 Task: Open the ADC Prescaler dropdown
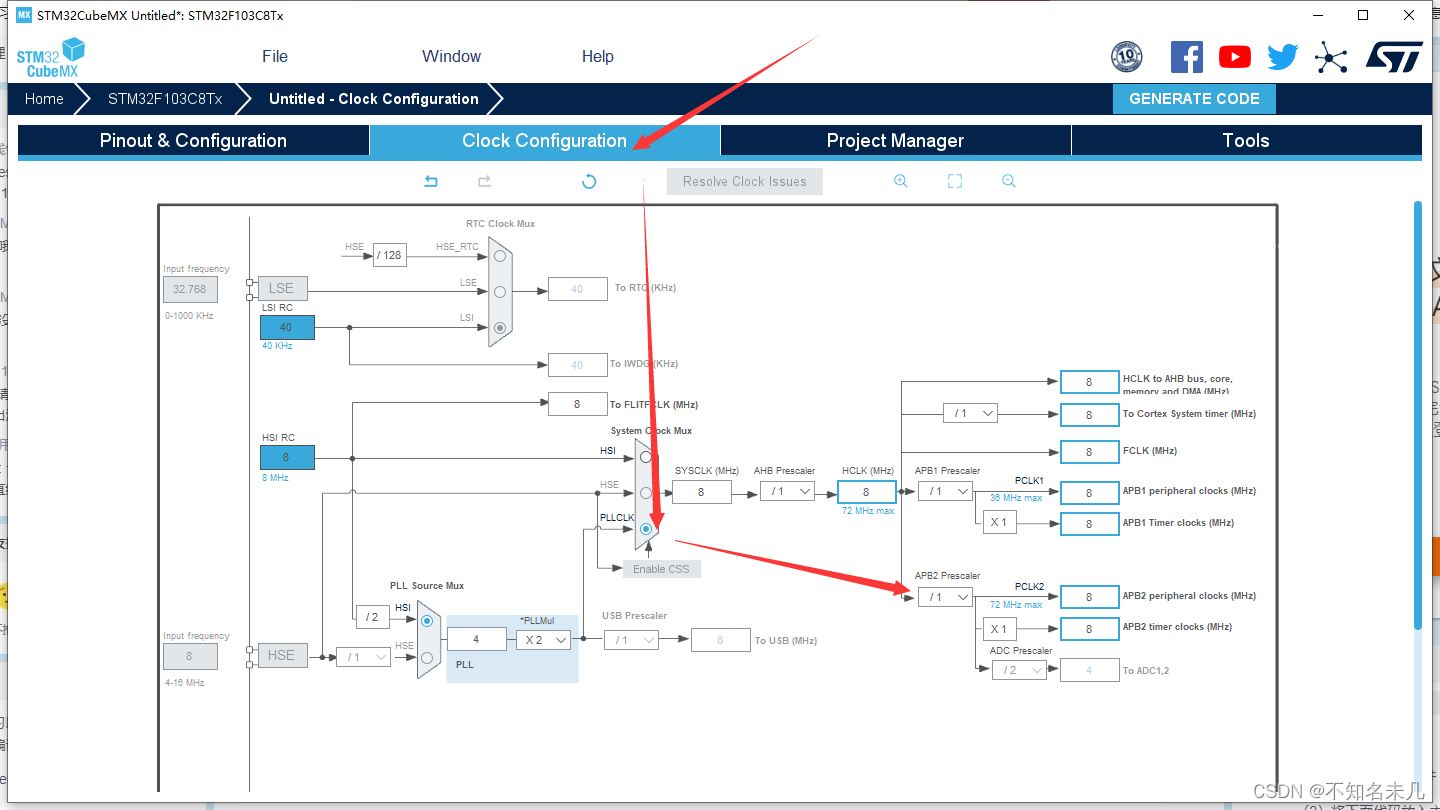coord(1019,670)
